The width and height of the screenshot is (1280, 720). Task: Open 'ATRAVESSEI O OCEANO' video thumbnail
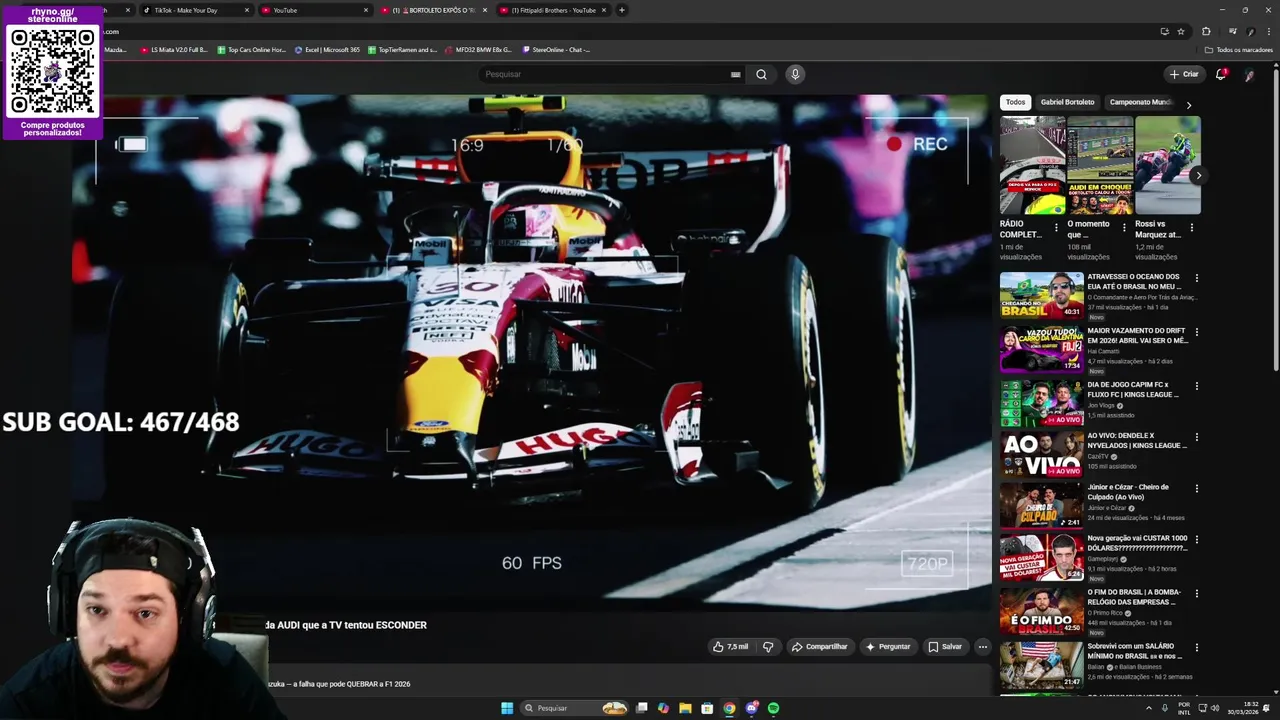[x=1041, y=295]
